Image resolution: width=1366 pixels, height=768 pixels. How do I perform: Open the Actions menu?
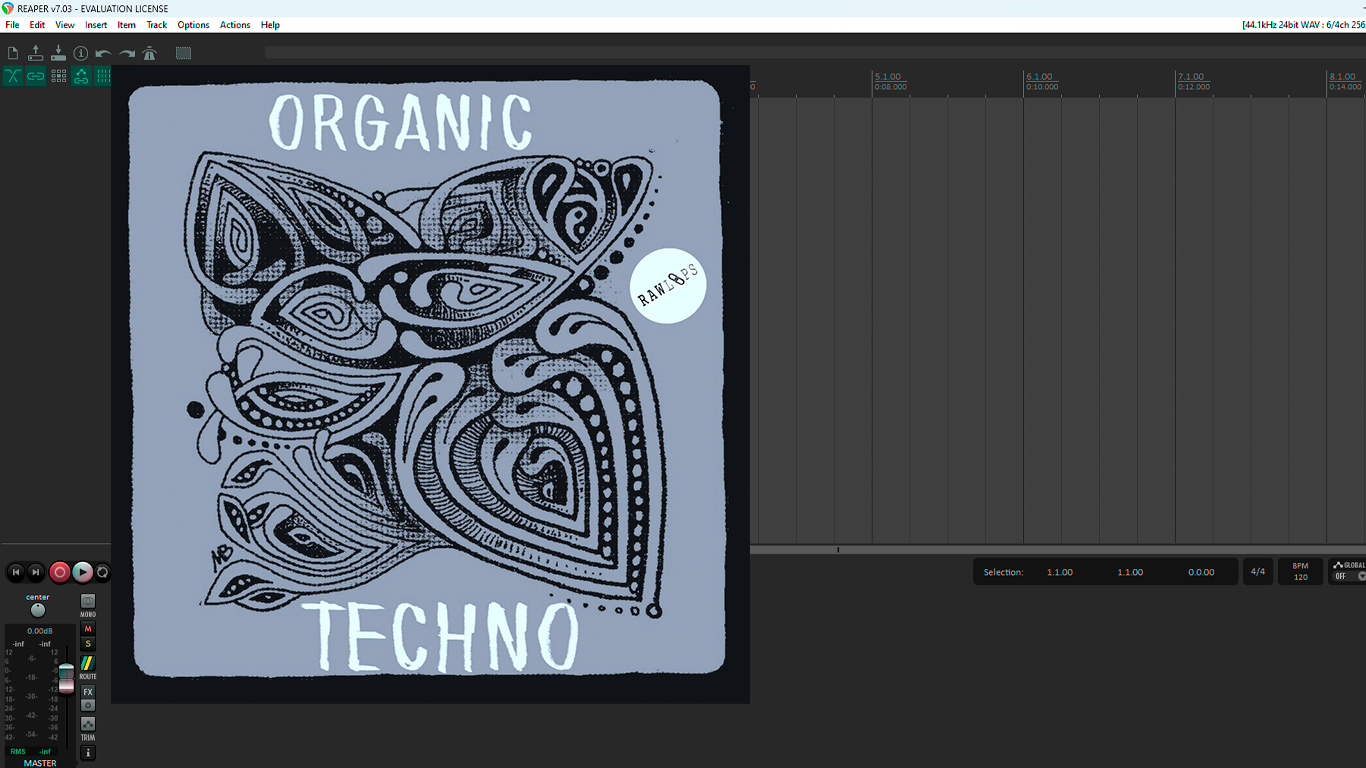click(x=235, y=25)
